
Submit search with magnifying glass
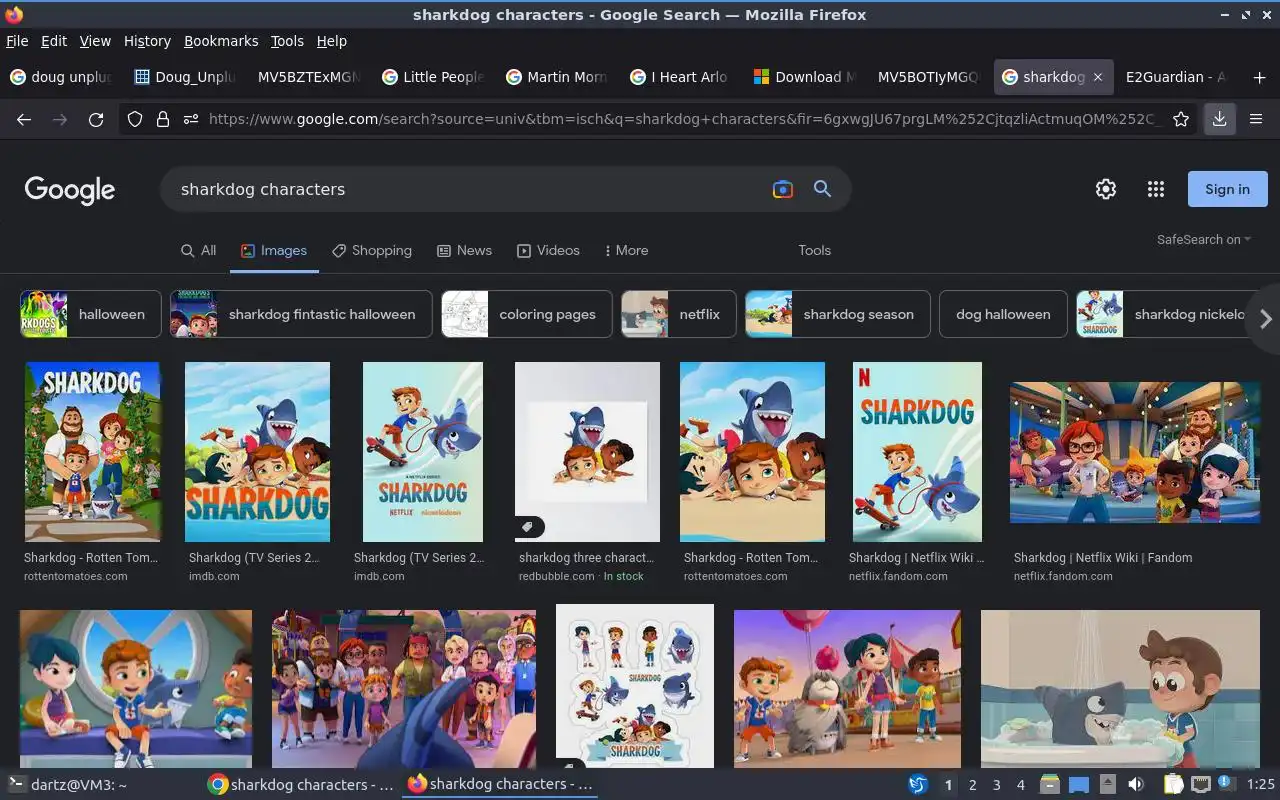tap(822, 189)
